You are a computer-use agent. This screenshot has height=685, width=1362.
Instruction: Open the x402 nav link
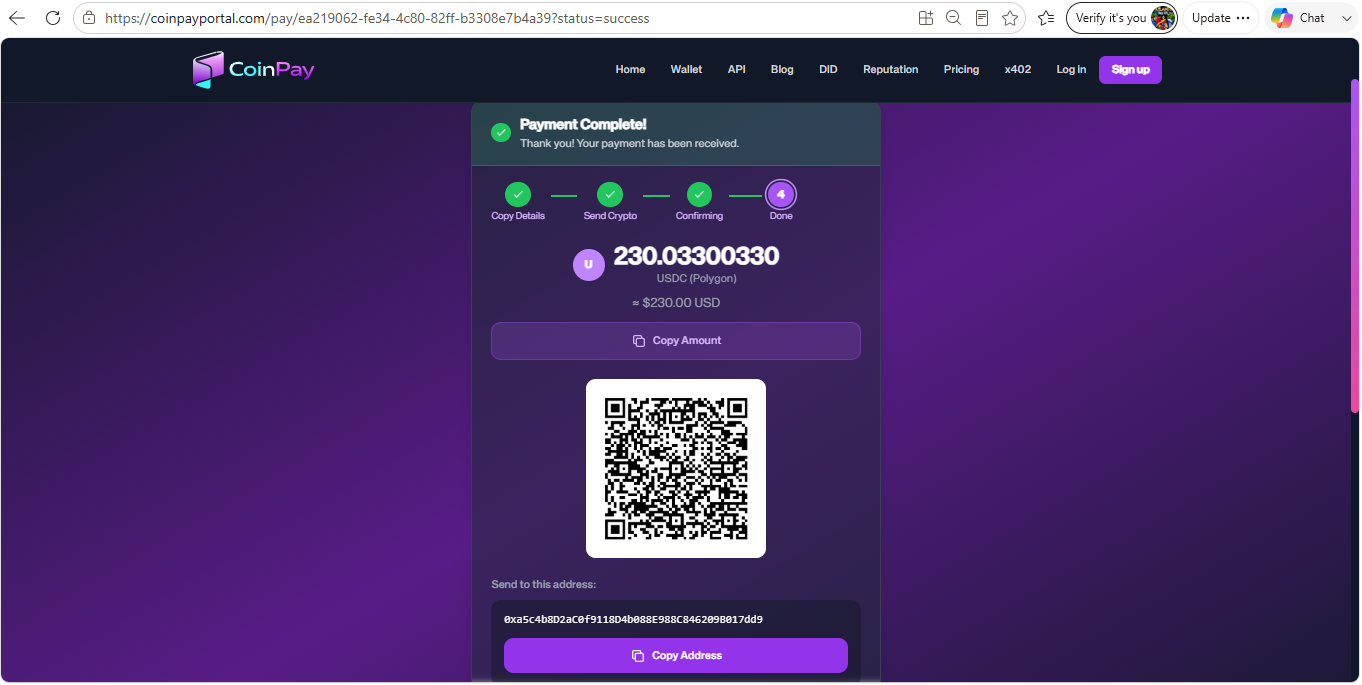1018,70
